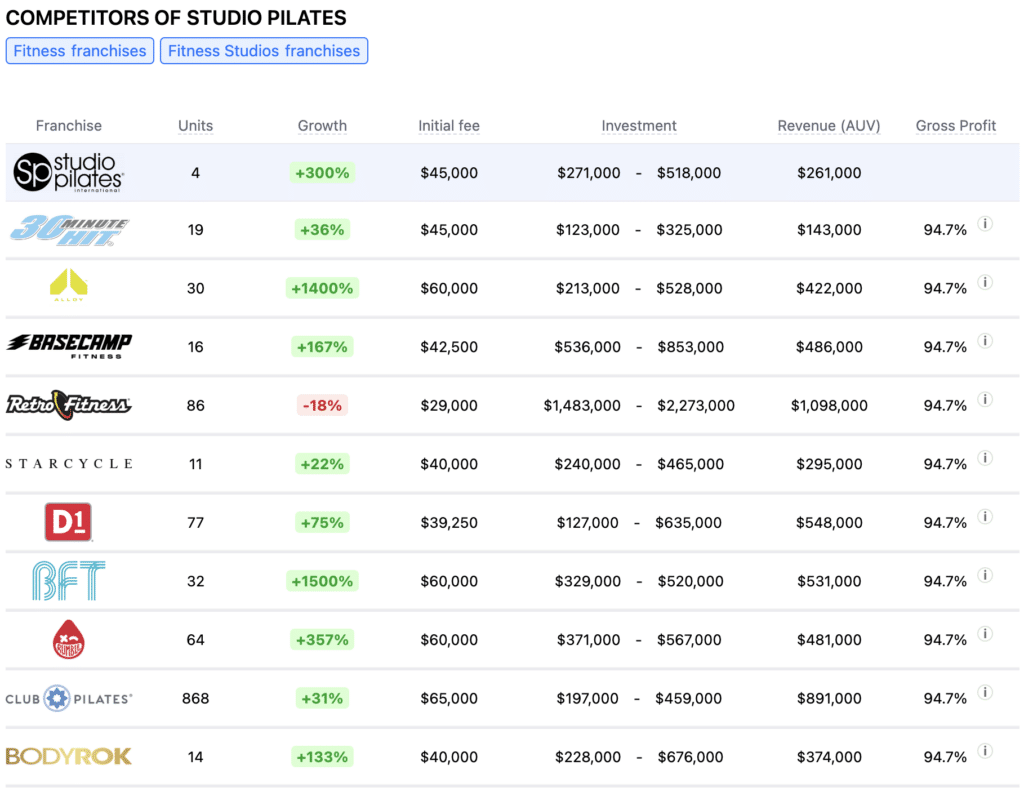1024x801 pixels.
Task: Click the +133% growth badge
Action: [322, 757]
